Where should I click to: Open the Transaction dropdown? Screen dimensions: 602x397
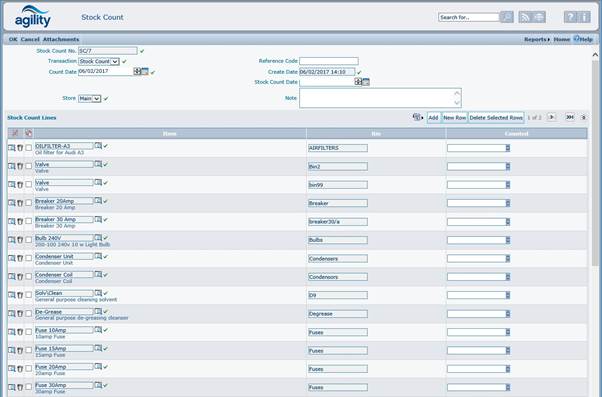pos(99,61)
